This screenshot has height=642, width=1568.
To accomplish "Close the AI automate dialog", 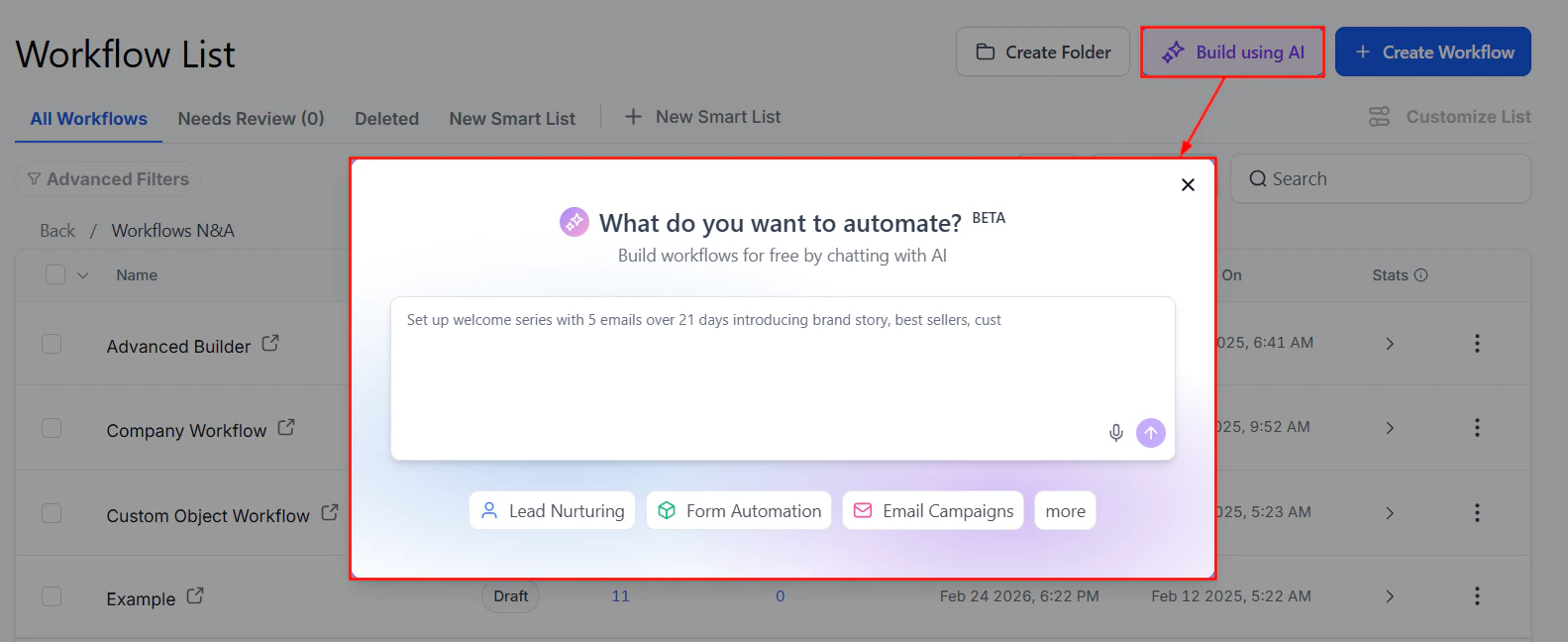I will tap(1188, 185).
